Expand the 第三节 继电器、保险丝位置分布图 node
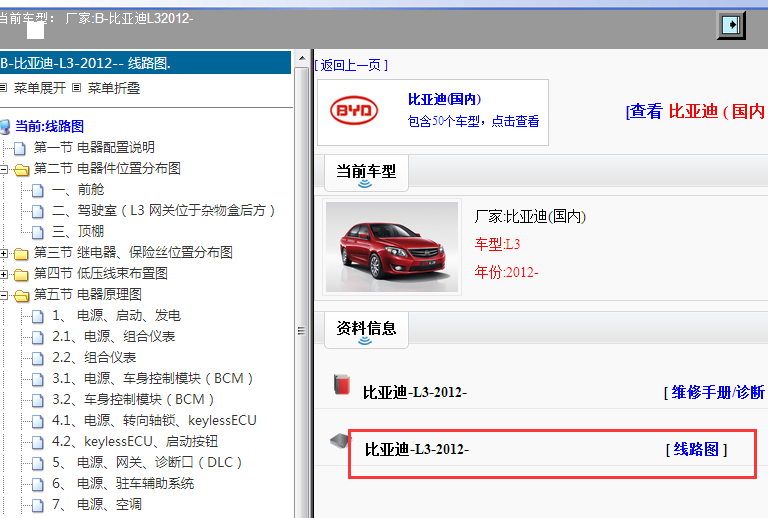The height and width of the screenshot is (518, 768). [x=4, y=253]
